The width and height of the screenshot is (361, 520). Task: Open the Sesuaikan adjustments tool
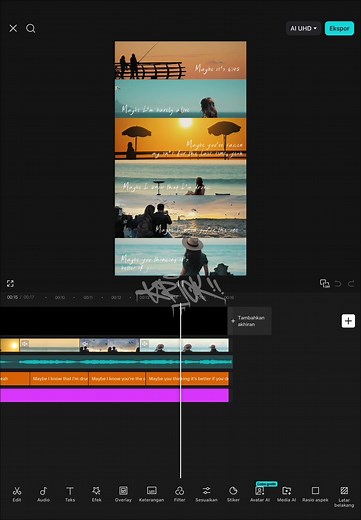[x=206, y=494]
